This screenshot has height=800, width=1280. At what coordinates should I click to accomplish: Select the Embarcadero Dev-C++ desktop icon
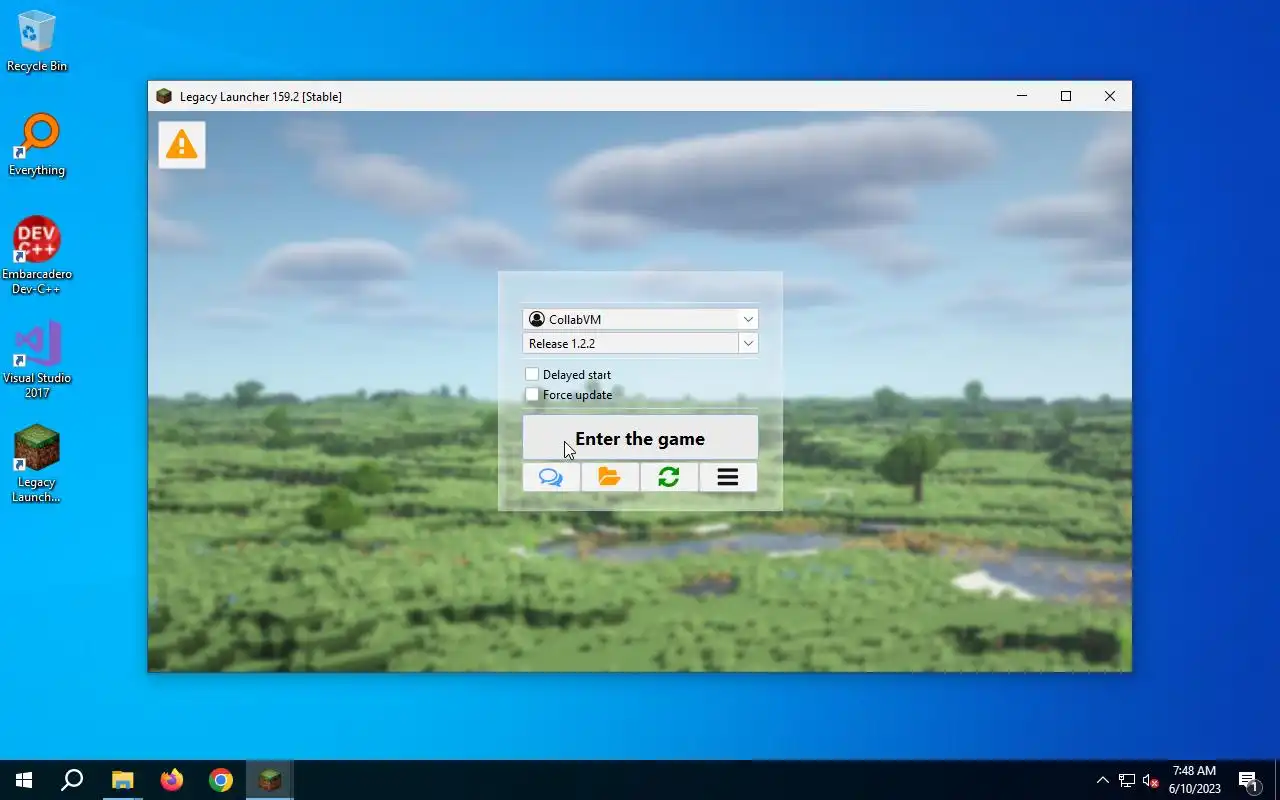(37, 256)
